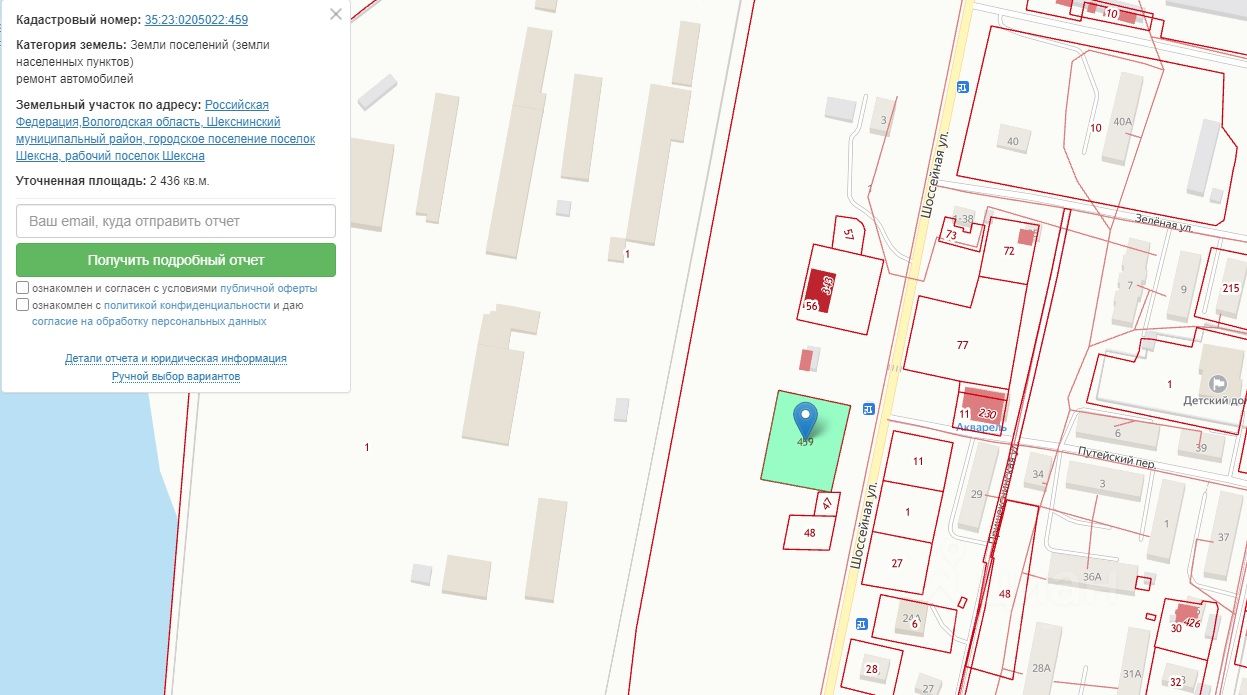
Task: Click the bus stop icon at top of Шоссейная ул.
Action: pyautogui.click(x=962, y=87)
